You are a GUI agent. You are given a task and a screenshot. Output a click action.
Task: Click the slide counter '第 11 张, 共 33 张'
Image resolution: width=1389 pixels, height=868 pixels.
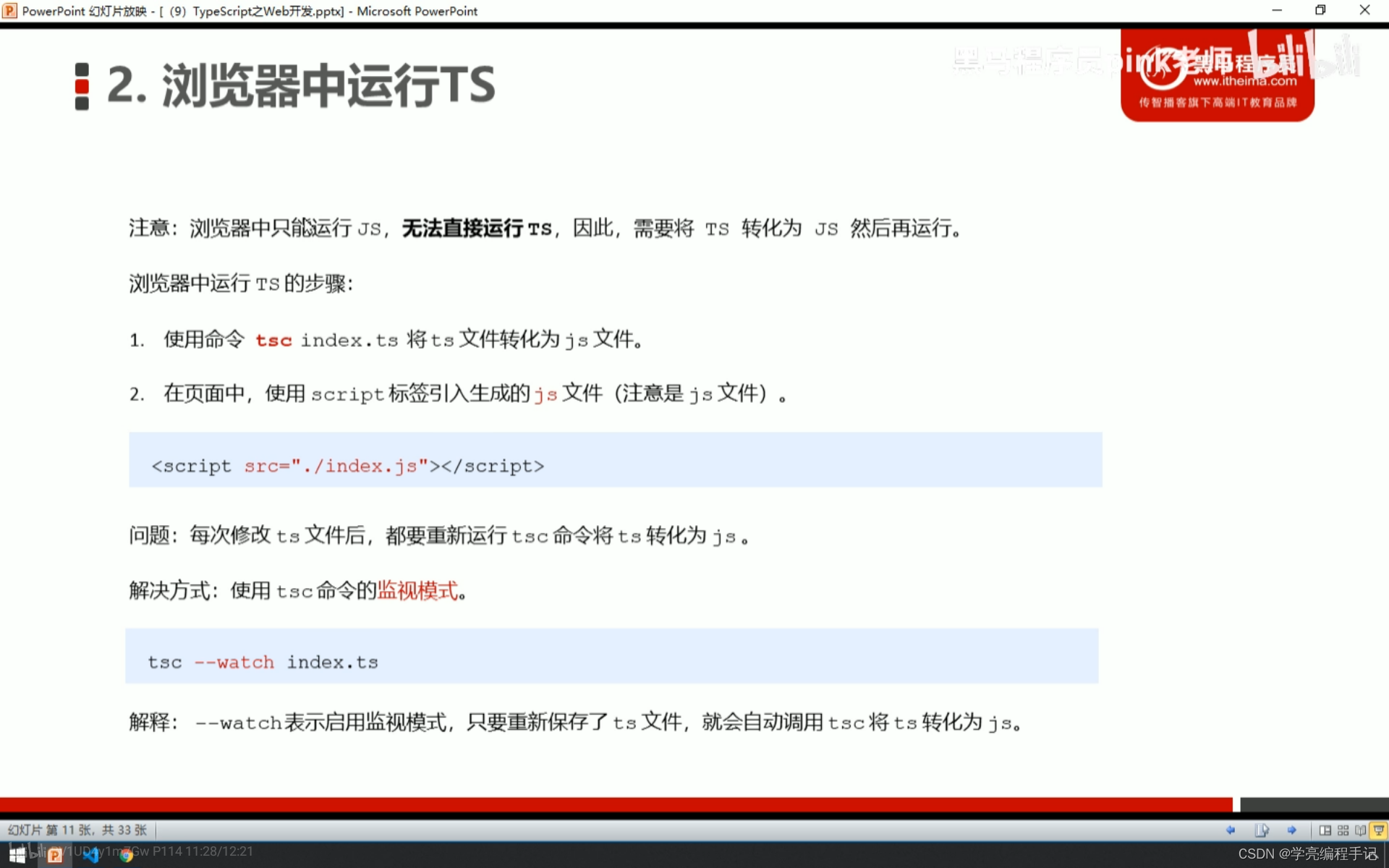tap(77, 830)
